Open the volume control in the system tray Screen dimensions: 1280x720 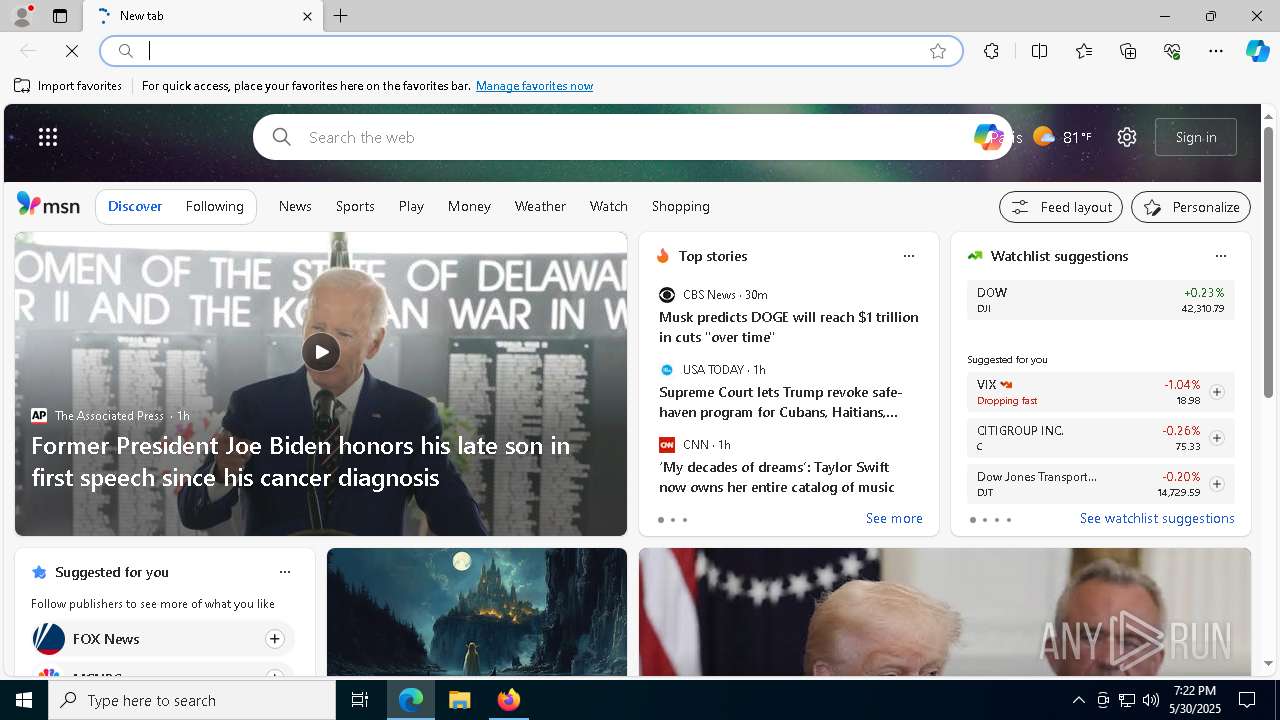coord(1151,700)
